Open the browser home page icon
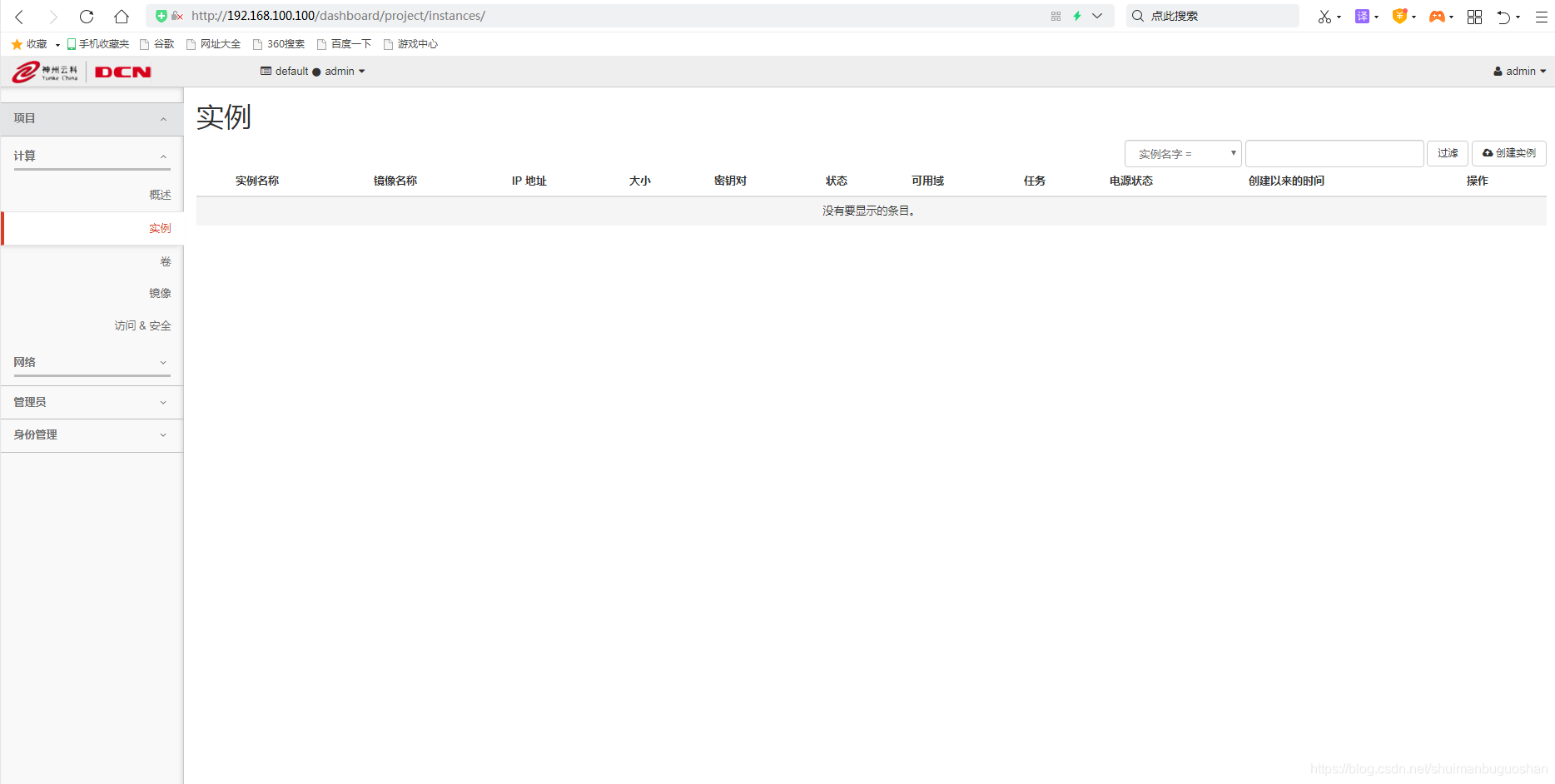Screen dimensions: 1555x784 122,17
